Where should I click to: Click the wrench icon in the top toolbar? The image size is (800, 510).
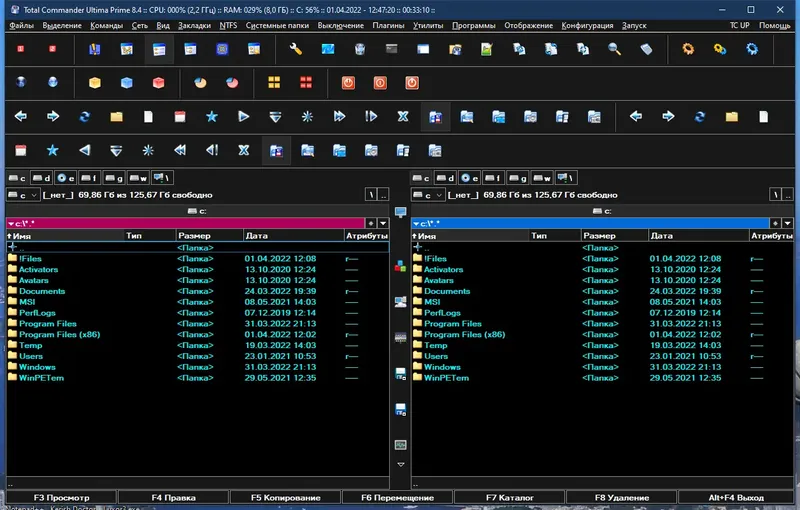coord(296,49)
